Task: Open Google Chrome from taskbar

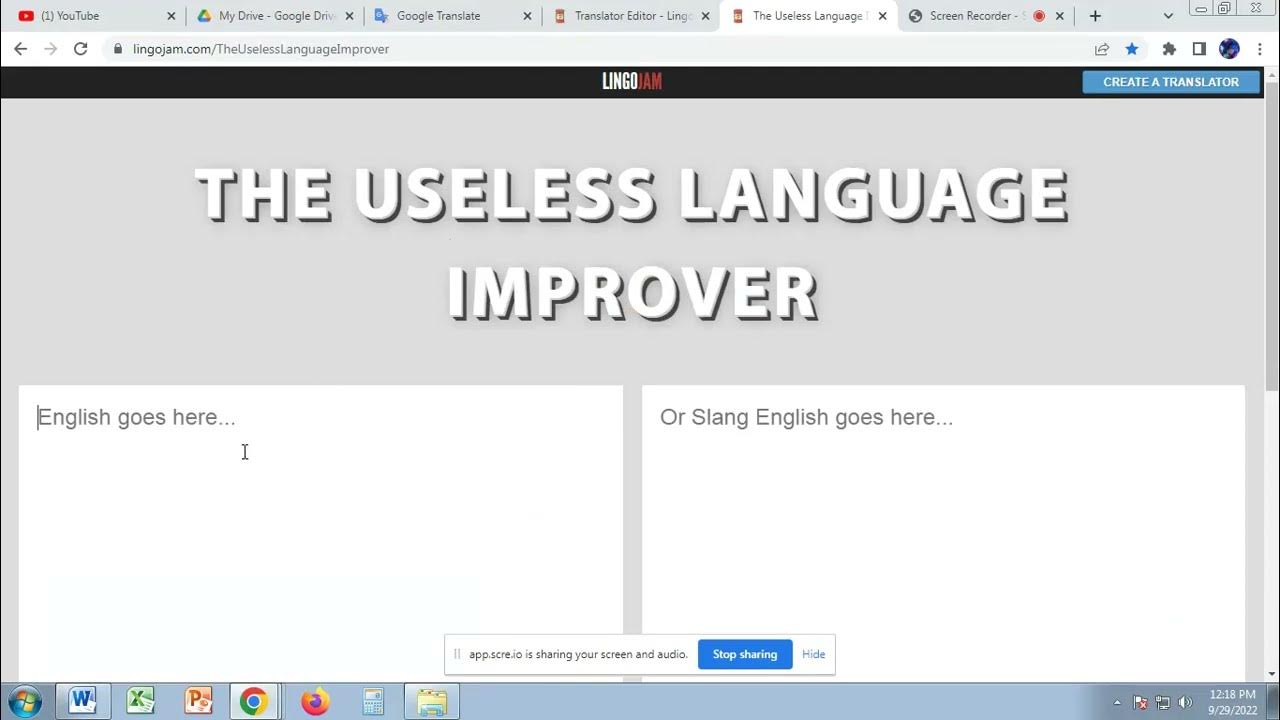Action: tap(254, 702)
